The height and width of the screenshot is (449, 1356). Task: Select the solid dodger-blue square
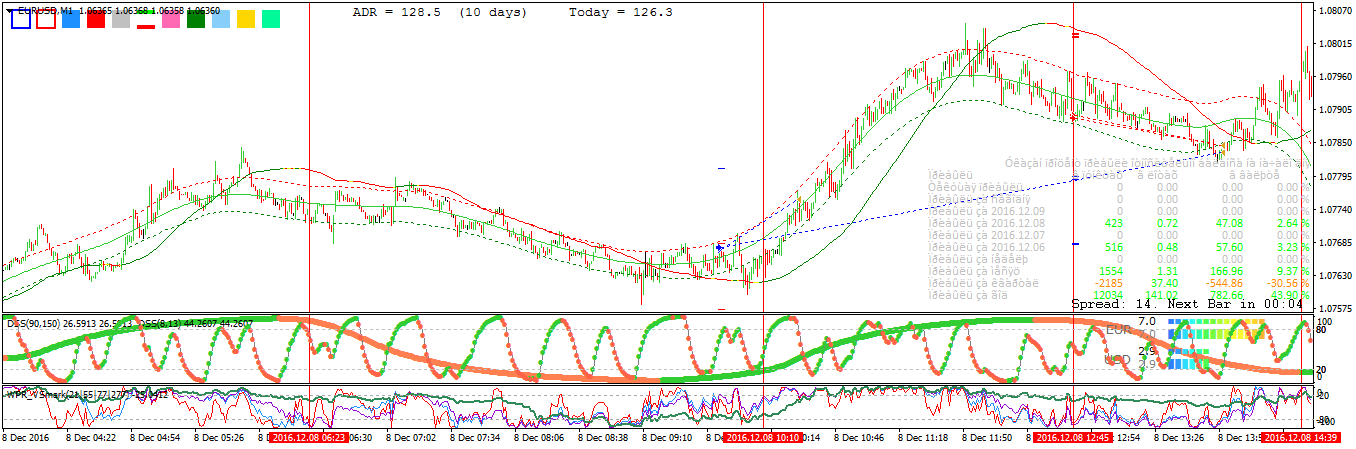71,19
